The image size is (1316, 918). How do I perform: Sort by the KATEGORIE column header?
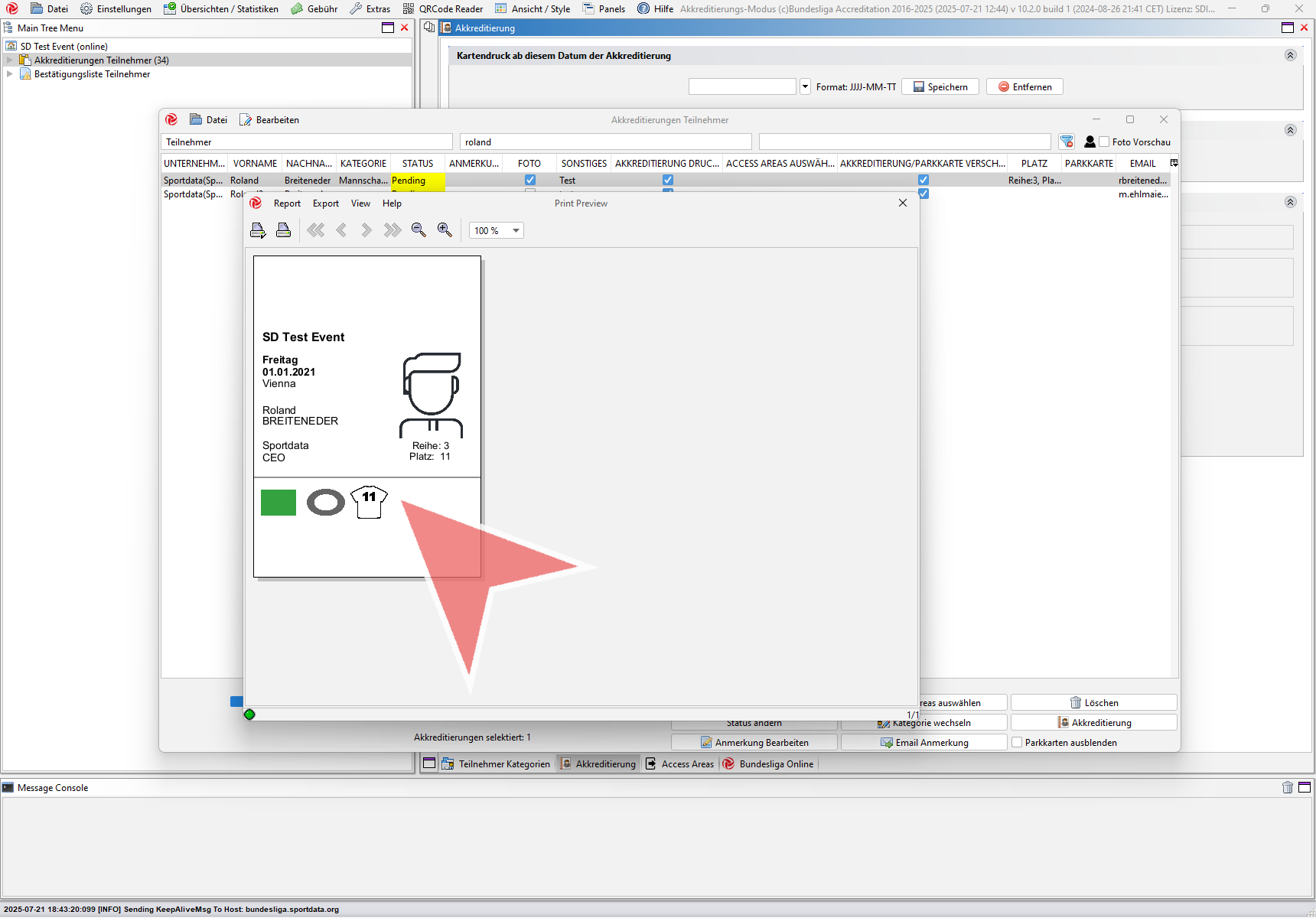pyautogui.click(x=363, y=163)
